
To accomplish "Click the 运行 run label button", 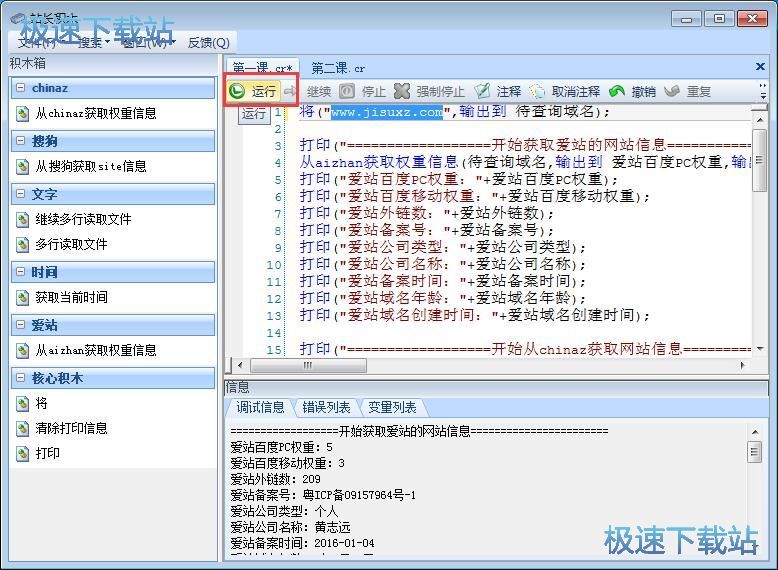I will [263, 91].
